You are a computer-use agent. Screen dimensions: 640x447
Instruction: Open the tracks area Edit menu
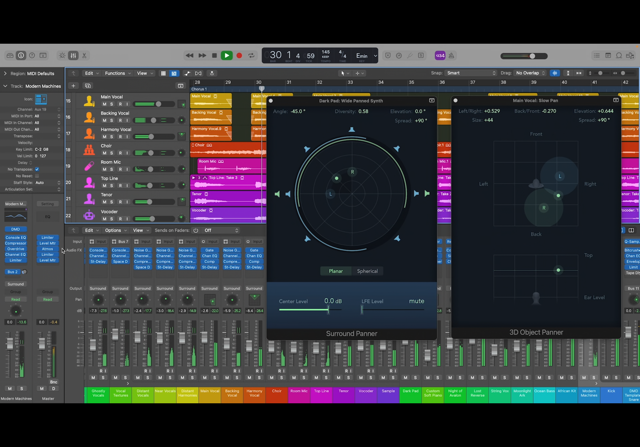pyautogui.click(x=91, y=73)
